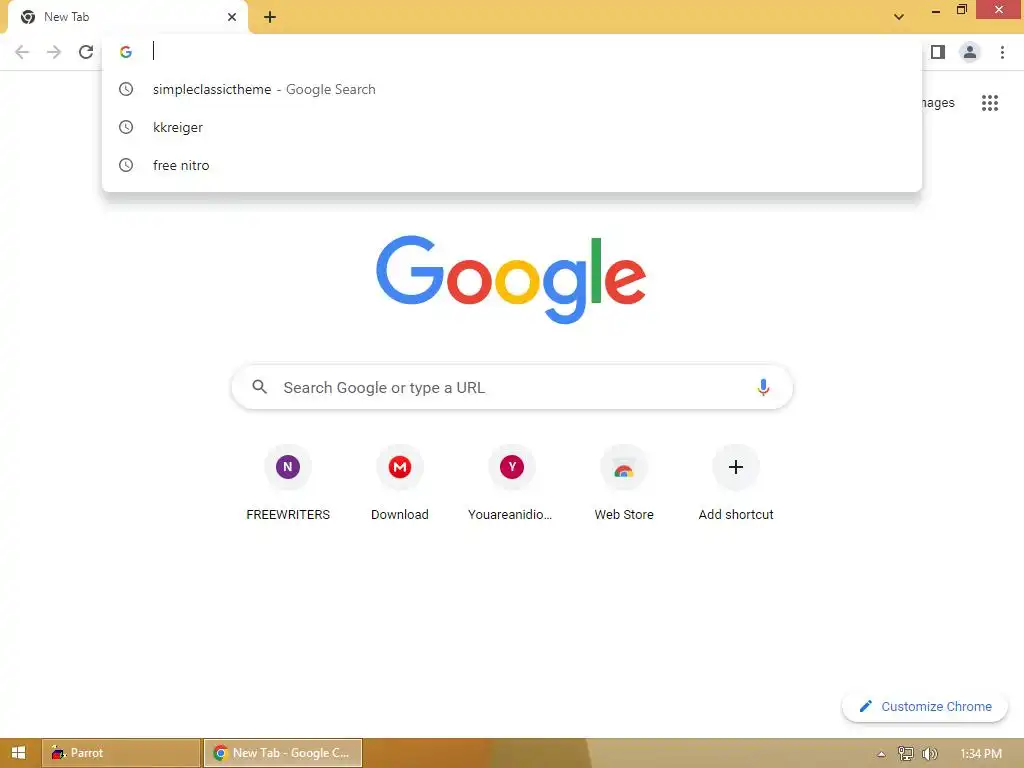Open the Download shortcut tile
This screenshot has height=768, width=1024.
pyautogui.click(x=400, y=483)
